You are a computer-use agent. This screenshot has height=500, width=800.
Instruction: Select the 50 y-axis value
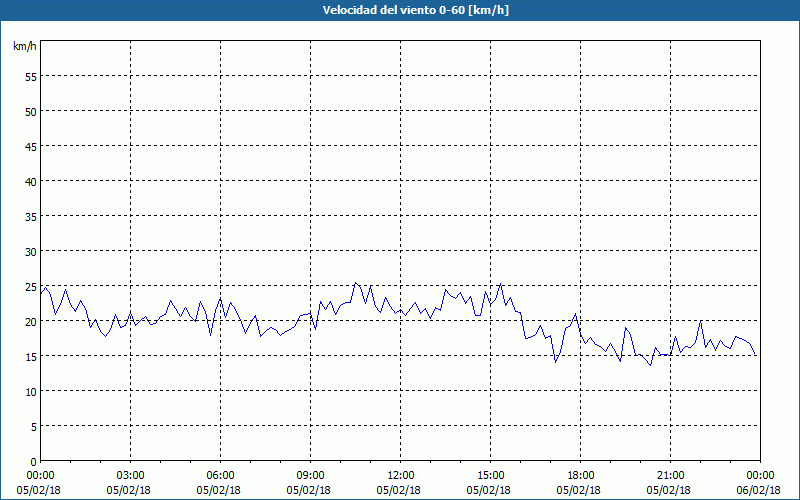click(x=31, y=112)
